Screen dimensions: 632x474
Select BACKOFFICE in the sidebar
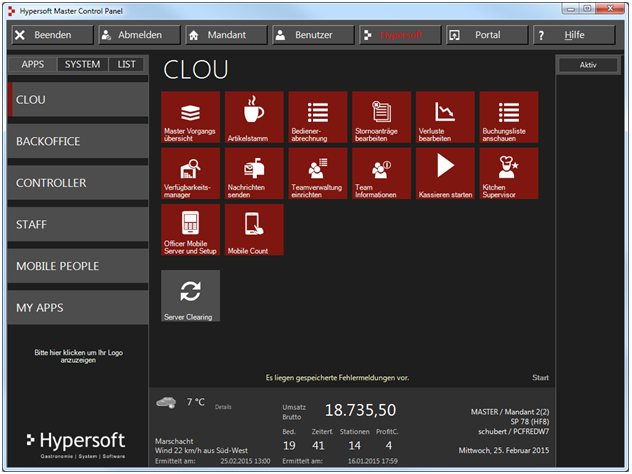tap(78, 142)
